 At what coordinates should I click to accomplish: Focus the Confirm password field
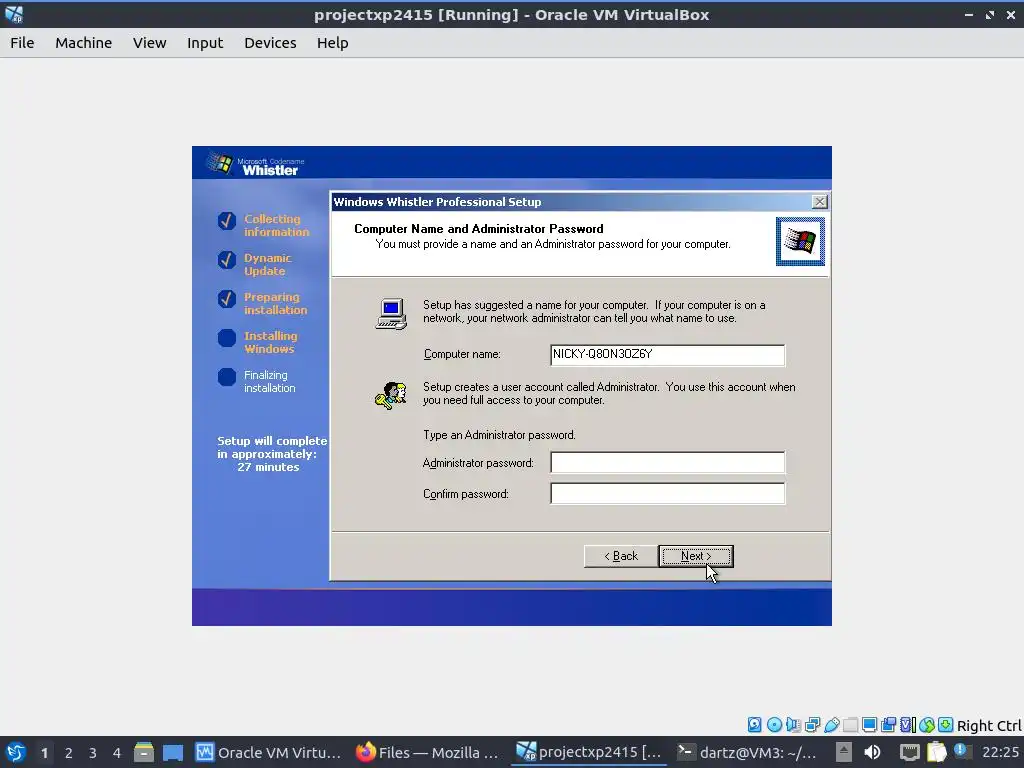point(667,494)
